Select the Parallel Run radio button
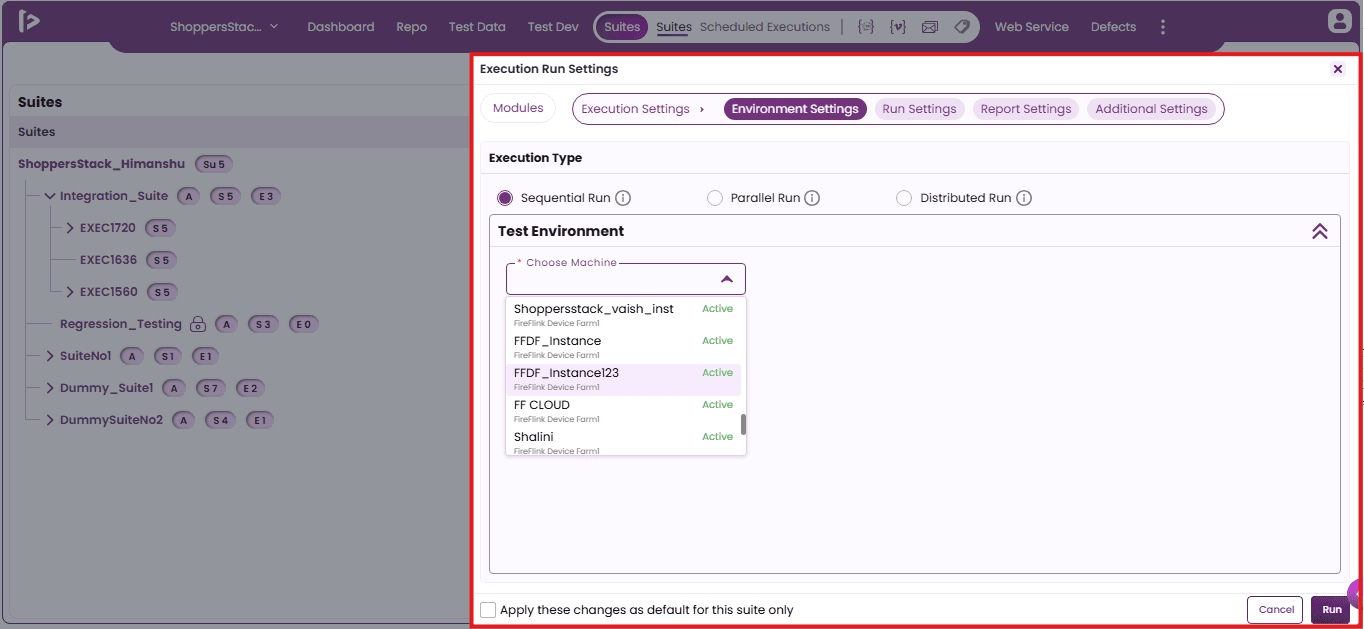Viewport: 1364px width, 629px height. [x=715, y=198]
